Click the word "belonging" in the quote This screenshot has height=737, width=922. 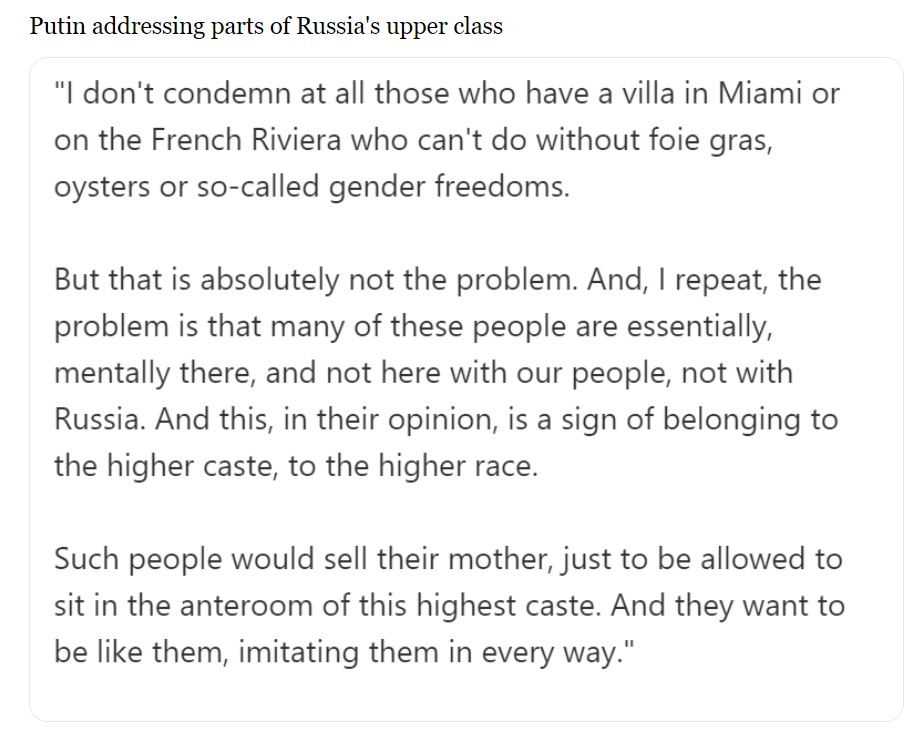[x=717, y=418]
